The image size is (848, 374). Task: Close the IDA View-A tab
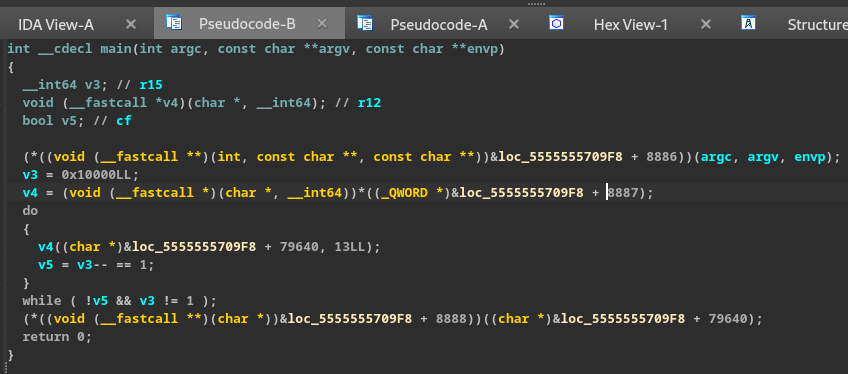pyautogui.click(x=131, y=24)
